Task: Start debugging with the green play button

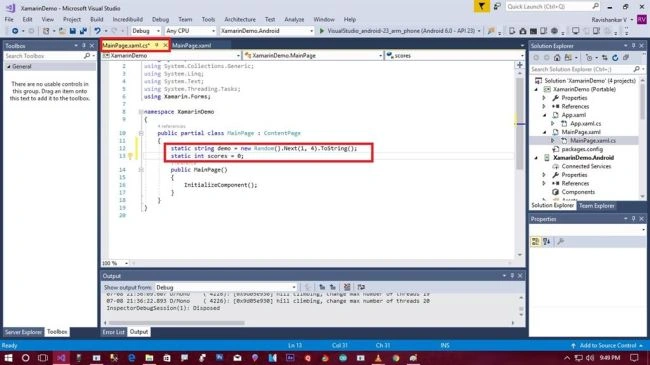Action: tap(321, 31)
